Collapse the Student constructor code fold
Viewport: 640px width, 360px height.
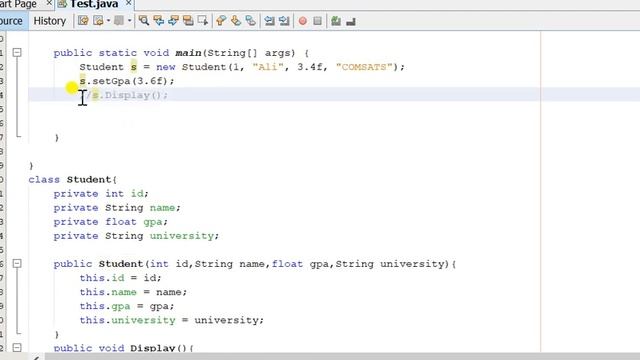(17, 264)
